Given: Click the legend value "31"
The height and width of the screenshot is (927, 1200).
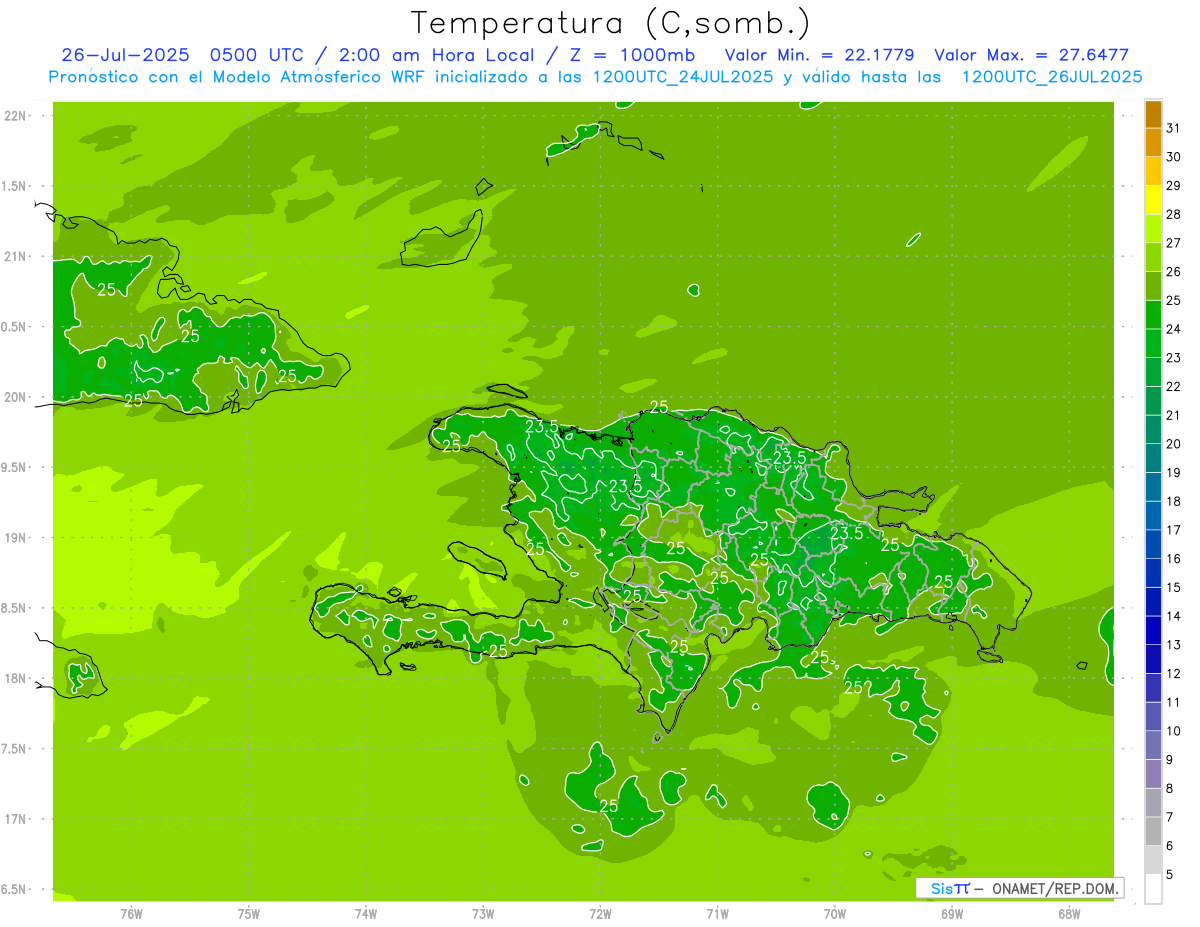Looking at the screenshot, I should point(1174,128).
